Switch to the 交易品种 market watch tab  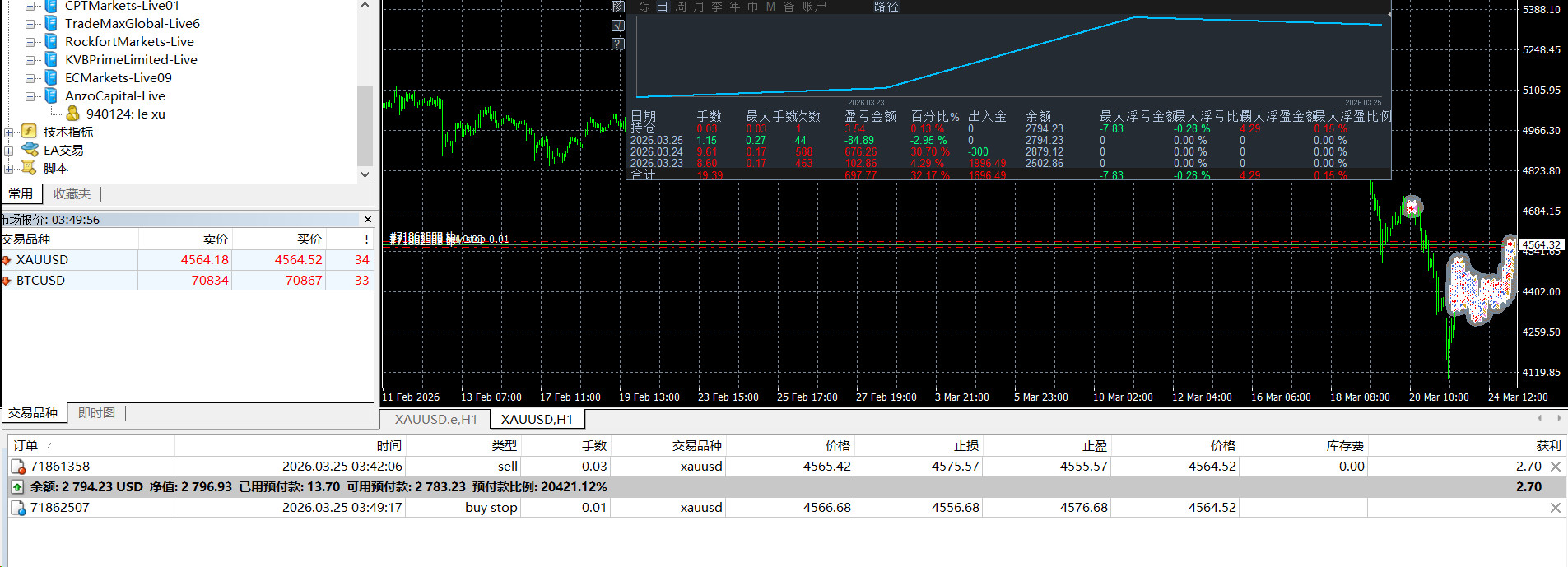point(33,413)
